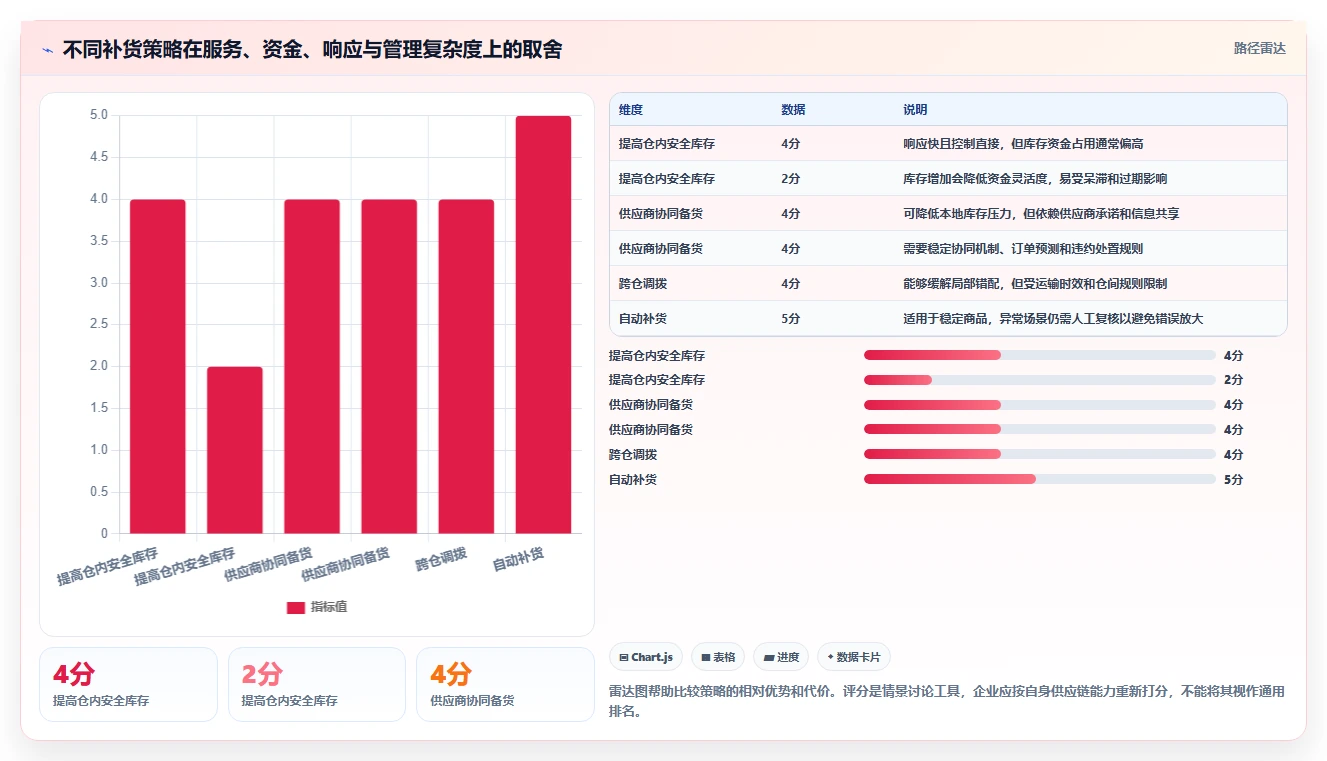Viewport: 1327px width, 761px height.
Task: Click the 跨仓调拨 4分 progress bar
Action: point(1040,454)
